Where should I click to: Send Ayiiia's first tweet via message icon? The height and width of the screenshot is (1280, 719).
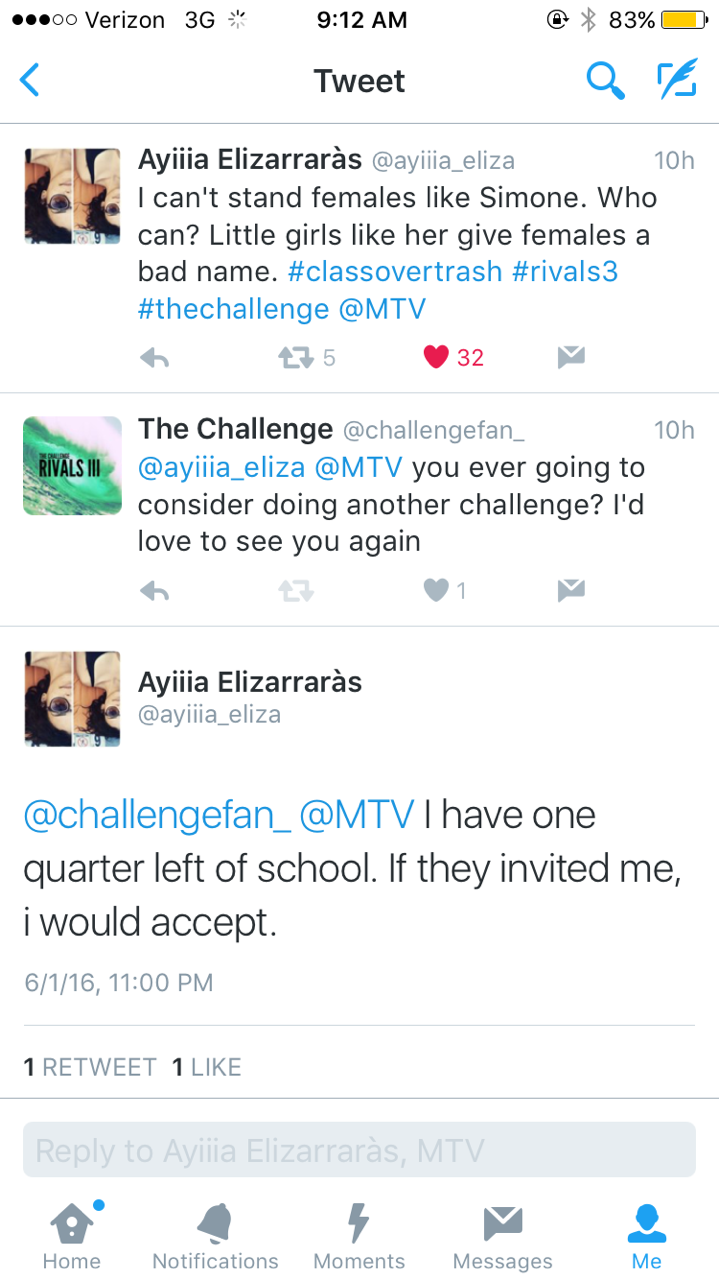pos(570,357)
